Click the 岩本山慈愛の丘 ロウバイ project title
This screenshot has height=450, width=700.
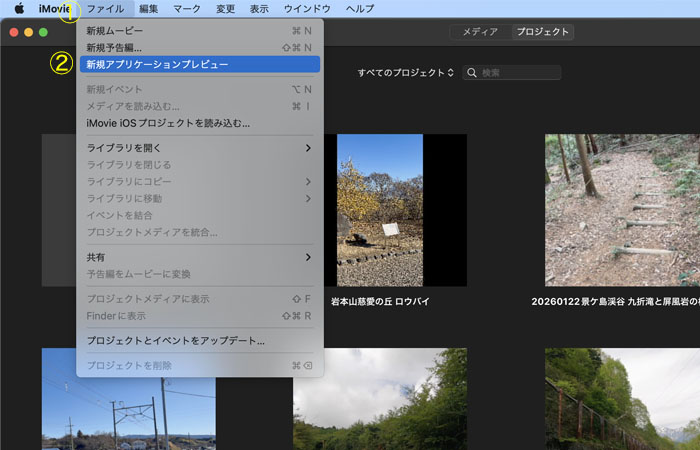[x=380, y=301]
